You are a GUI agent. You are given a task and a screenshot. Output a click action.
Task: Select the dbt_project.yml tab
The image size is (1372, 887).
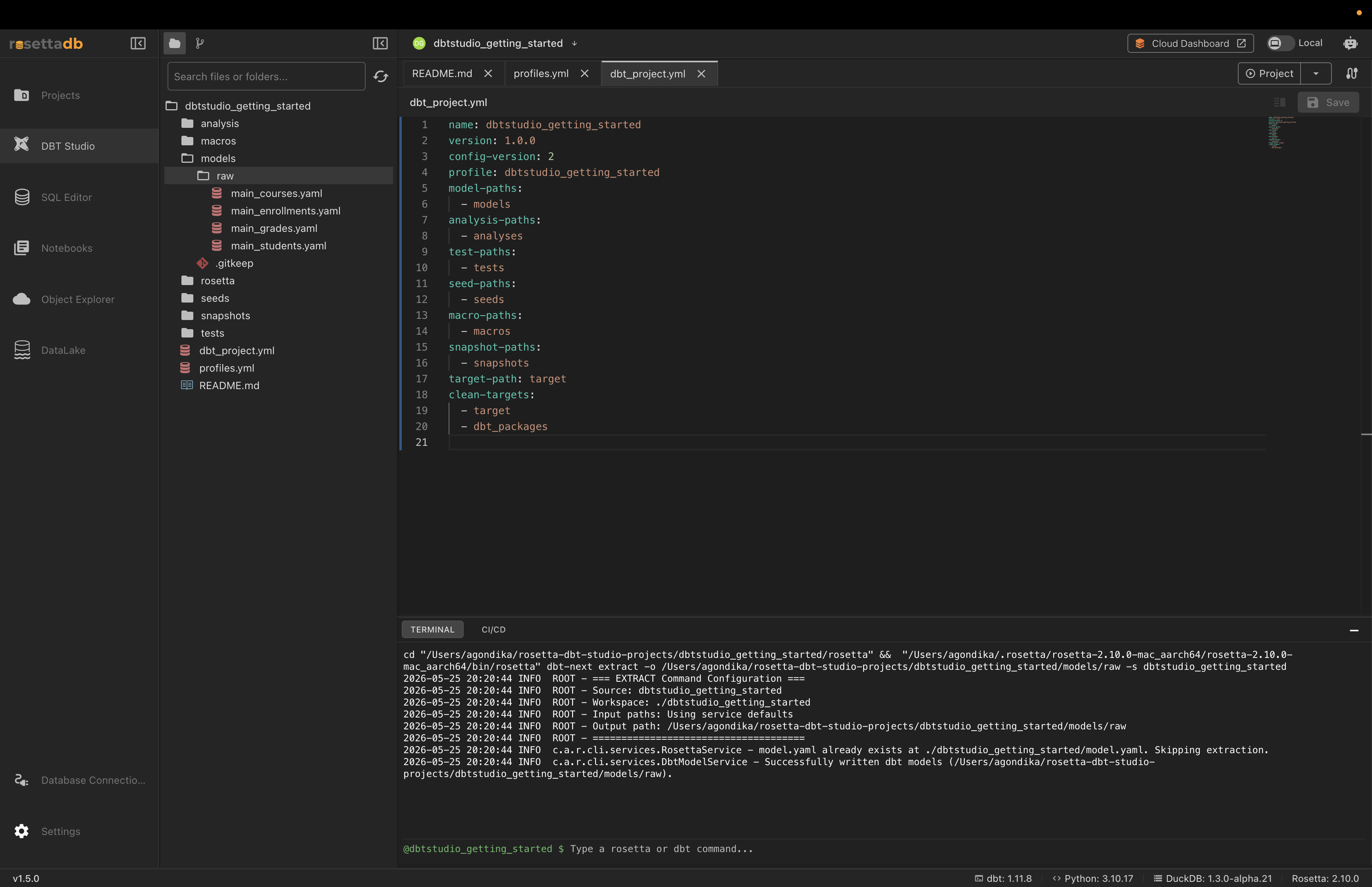click(x=648, y=74)
